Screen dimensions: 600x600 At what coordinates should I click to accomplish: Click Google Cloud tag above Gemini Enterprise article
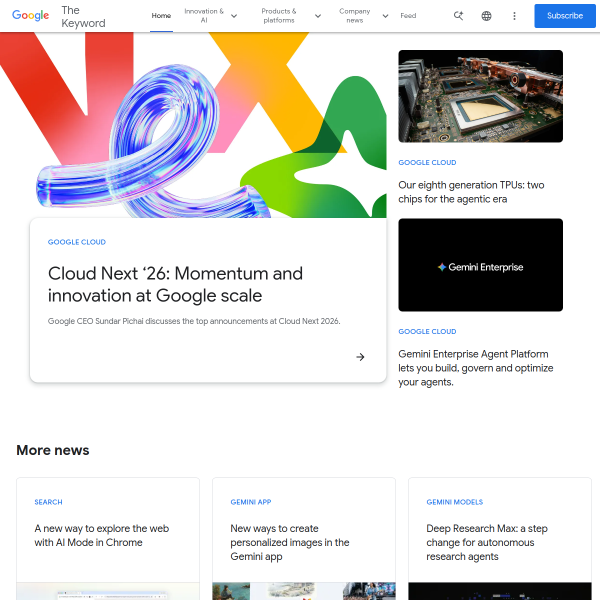[x=427, y=331]
